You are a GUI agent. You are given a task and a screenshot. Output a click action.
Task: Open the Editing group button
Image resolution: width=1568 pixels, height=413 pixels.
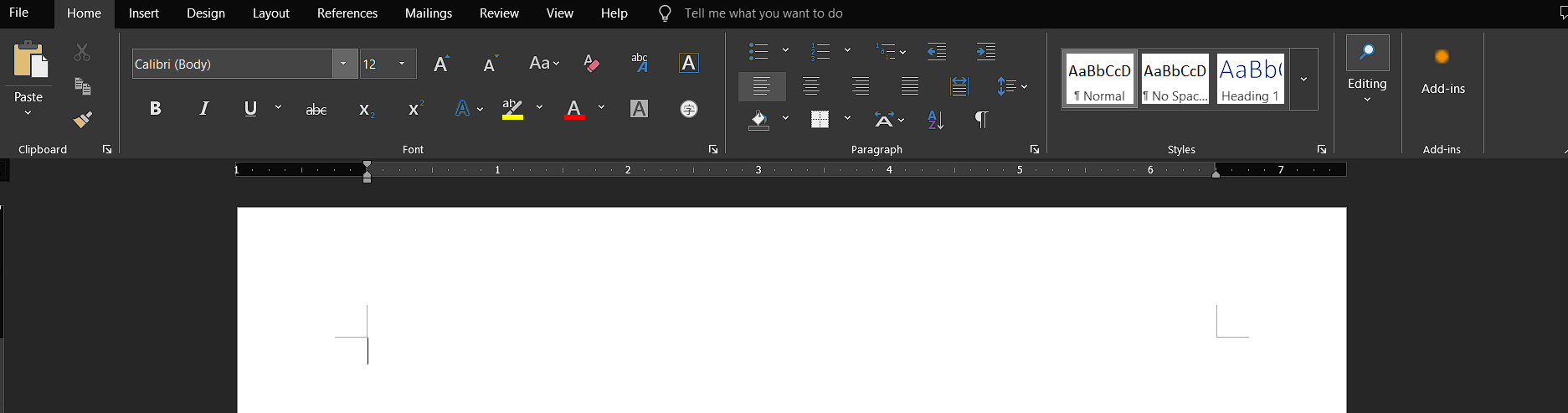(x=1367, y=69)
